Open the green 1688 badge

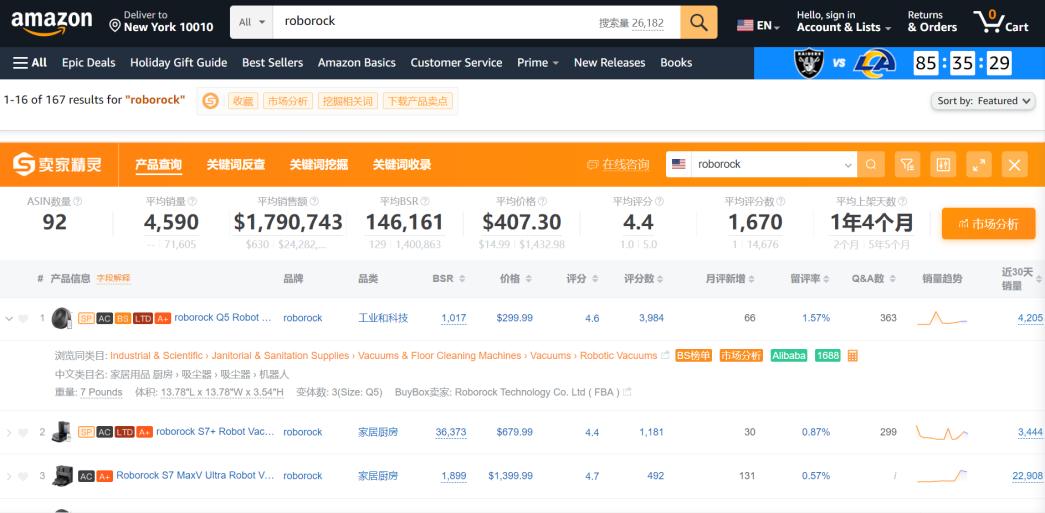(828, 356)
